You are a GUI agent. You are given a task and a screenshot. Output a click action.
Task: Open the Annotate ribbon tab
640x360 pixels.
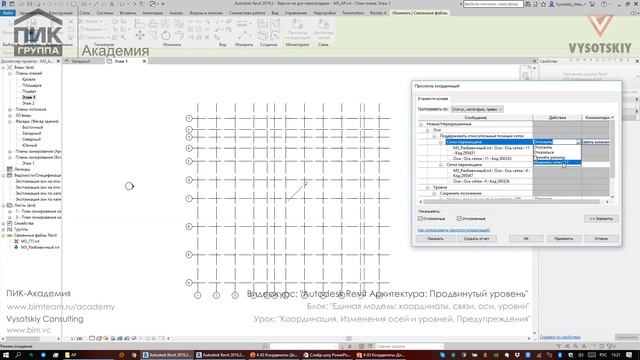152,13
